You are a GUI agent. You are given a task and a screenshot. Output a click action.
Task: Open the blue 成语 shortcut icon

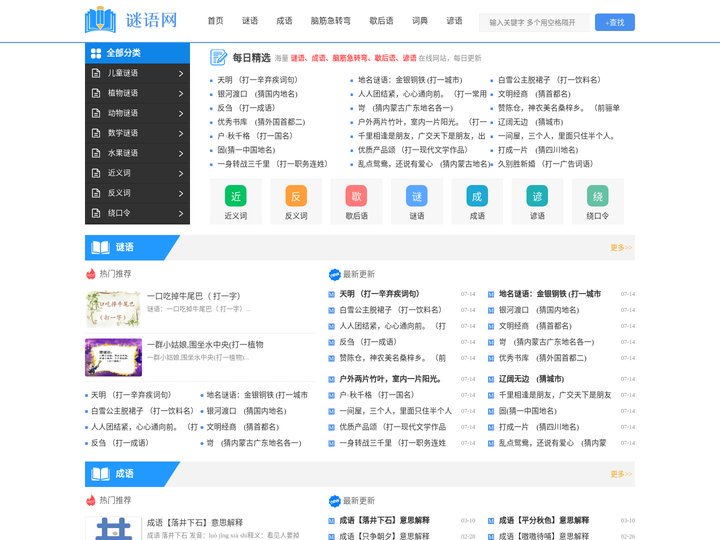[x=477, y=196]
